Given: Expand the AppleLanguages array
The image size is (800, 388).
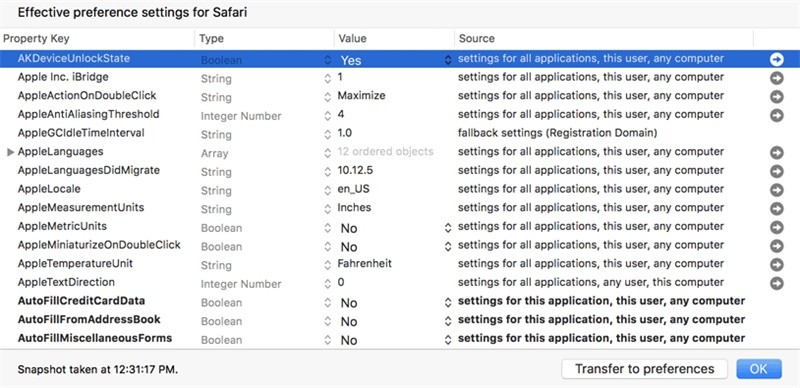Looking at the screenshot, I should (x=10, y=152).
